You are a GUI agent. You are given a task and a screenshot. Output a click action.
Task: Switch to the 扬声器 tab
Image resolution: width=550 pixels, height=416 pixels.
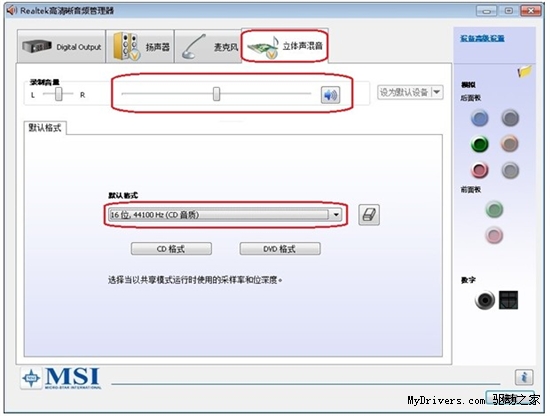click(x=140, y=46)
